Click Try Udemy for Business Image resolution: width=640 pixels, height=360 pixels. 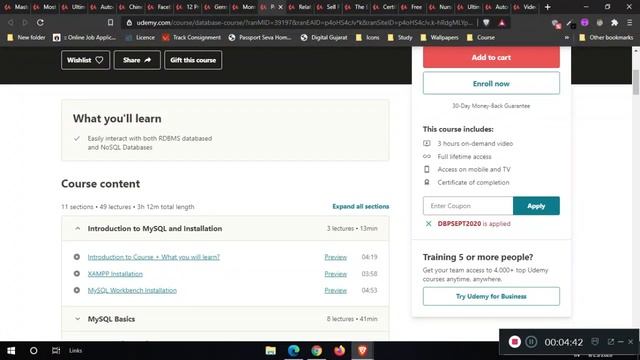pos(491,296)
